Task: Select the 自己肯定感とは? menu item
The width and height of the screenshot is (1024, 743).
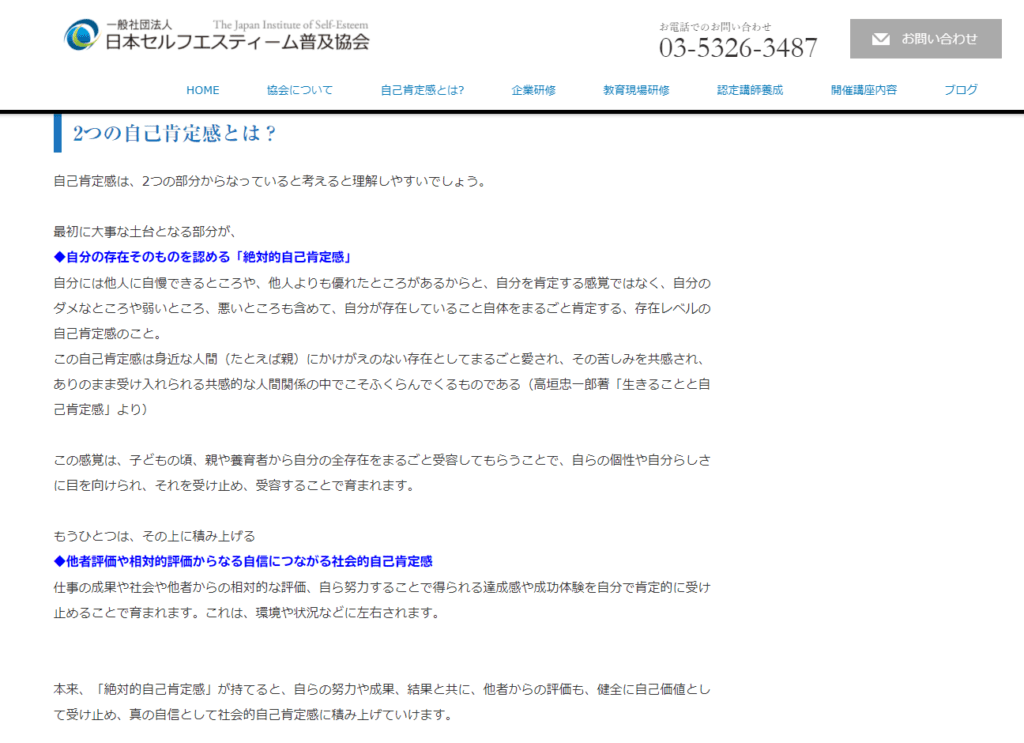Action: point(422,90)
